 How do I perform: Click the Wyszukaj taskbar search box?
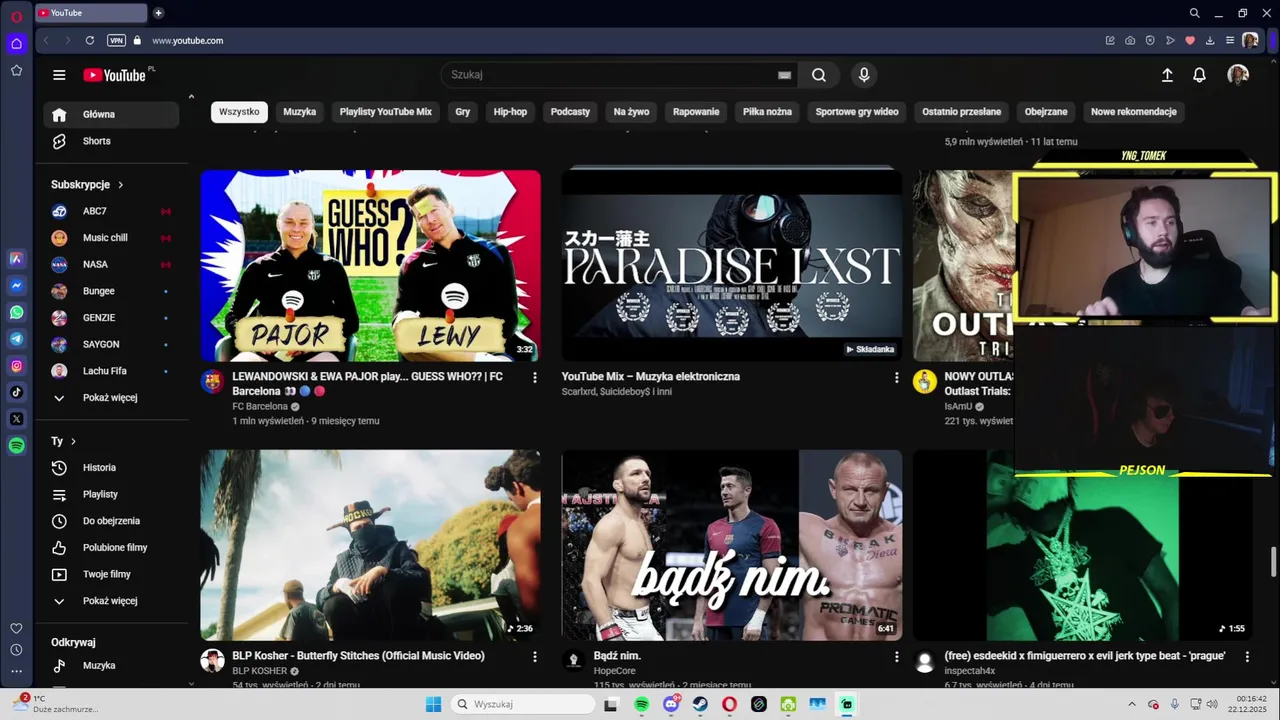522,704
